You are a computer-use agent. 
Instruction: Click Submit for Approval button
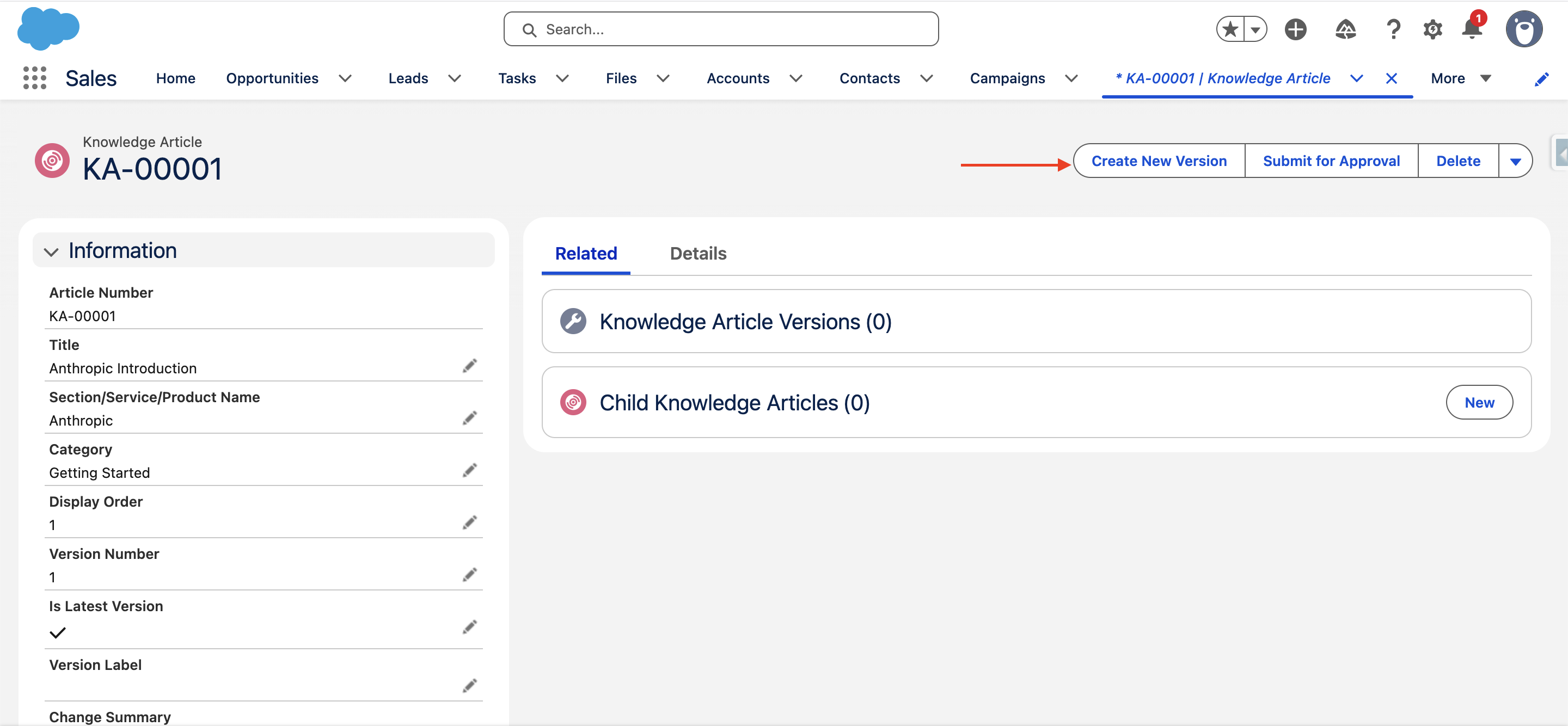pyautogui.click(x=1331, y=161)
